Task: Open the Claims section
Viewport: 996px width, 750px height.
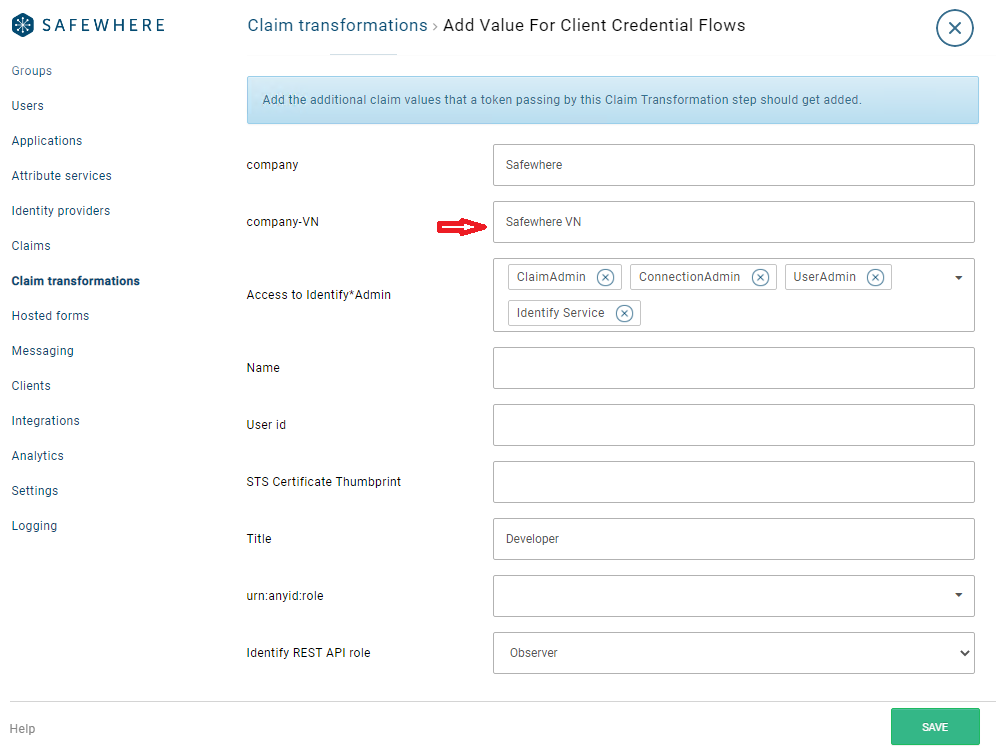Action: pos(31,246)
